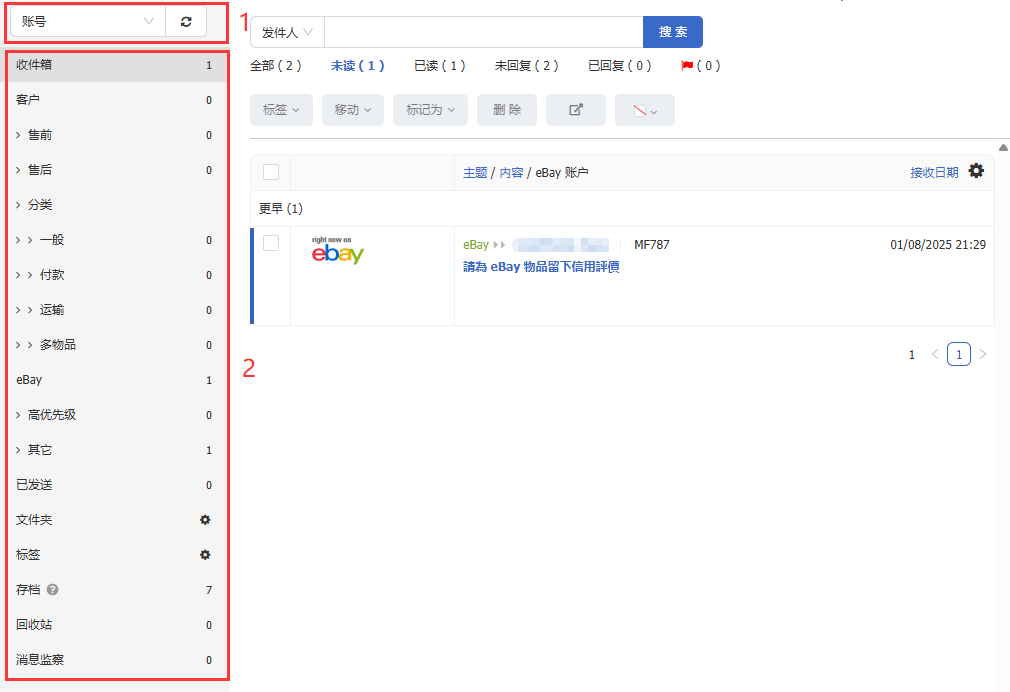The image size is (1010, 692).
Task: Filter messages by the red flag
Action: tap(699, 66)
